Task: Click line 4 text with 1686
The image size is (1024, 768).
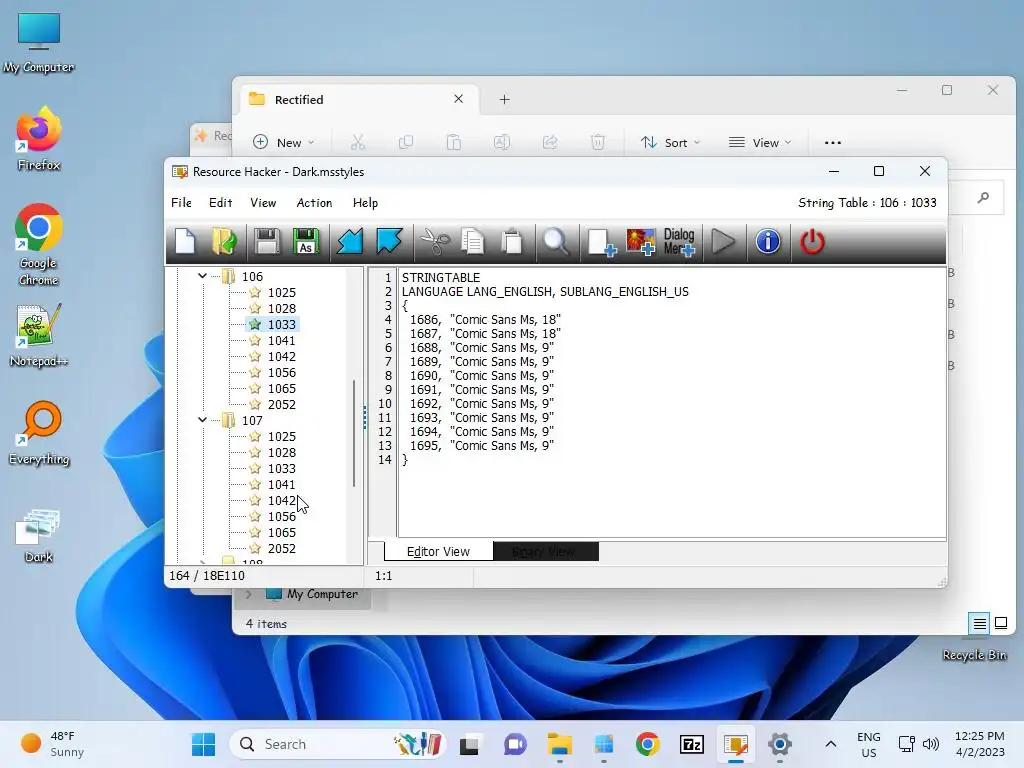Action: 485,319
